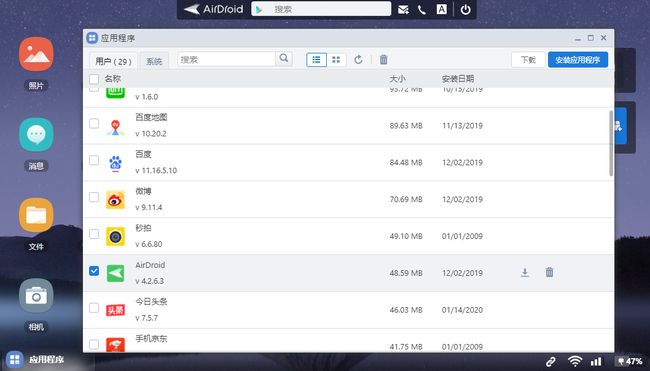Check the 手机京东 row checkbox
Viewport: 650px width, 371px height.
pos(94,344)
